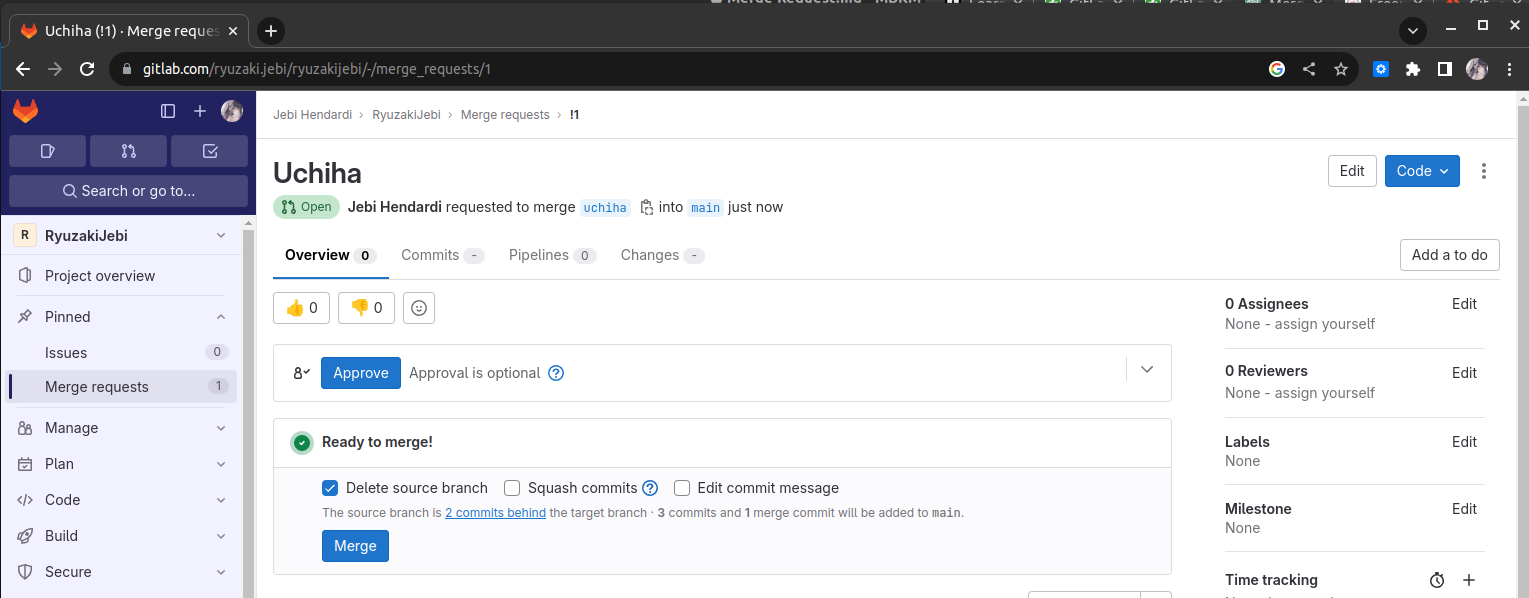Screen dimensions: 1529x598
Task: Open the Code dropdown button
Action: (x=1421, y=171)
